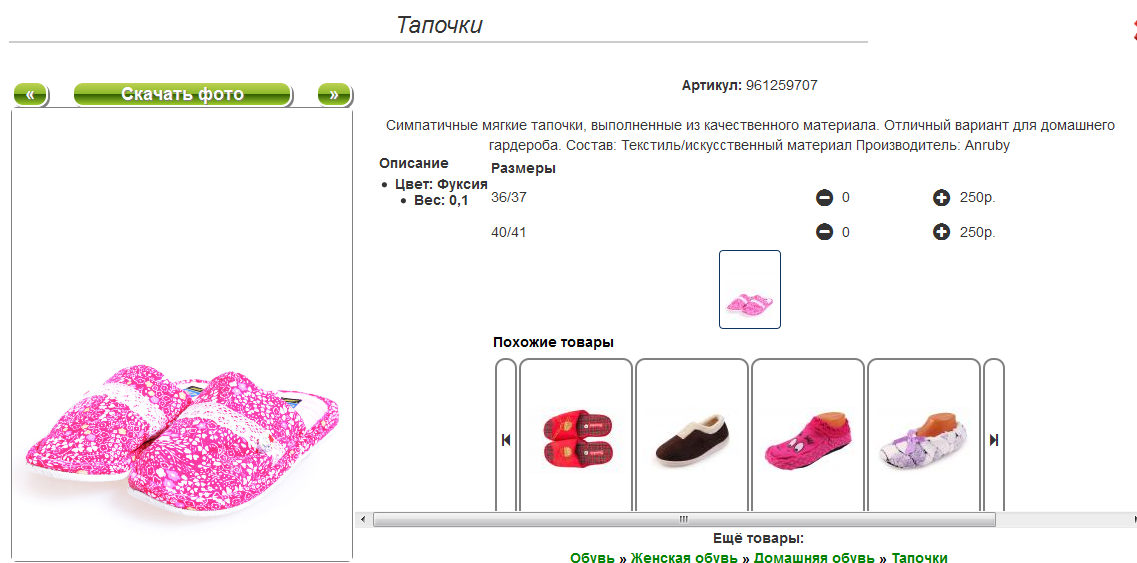Open the pink sock slipper similar product
Image resolution: width=1137 pixels, height=563 pixels.
point(809,438)
